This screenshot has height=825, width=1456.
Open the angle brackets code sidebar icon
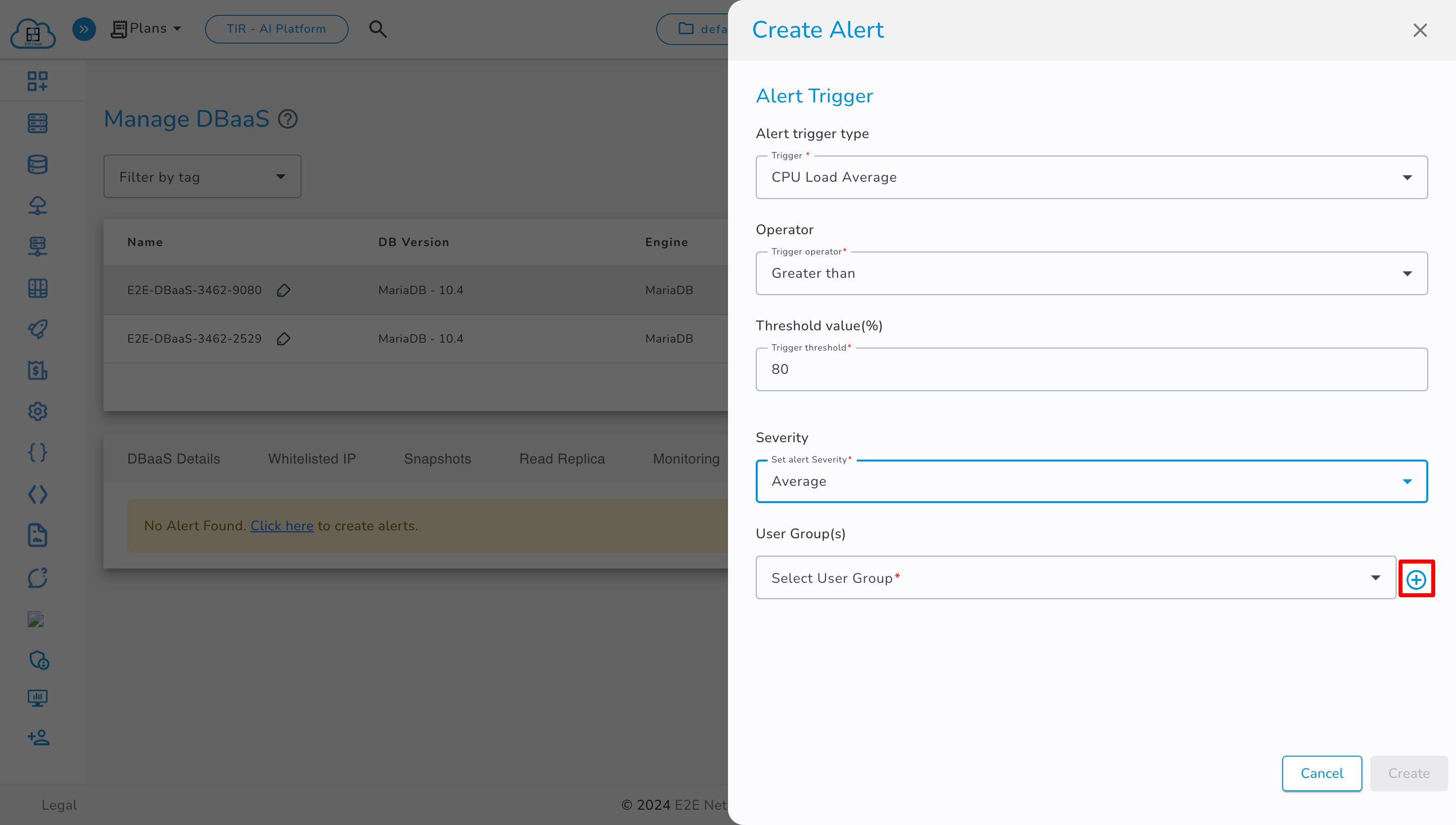click(x=38, y=495)
